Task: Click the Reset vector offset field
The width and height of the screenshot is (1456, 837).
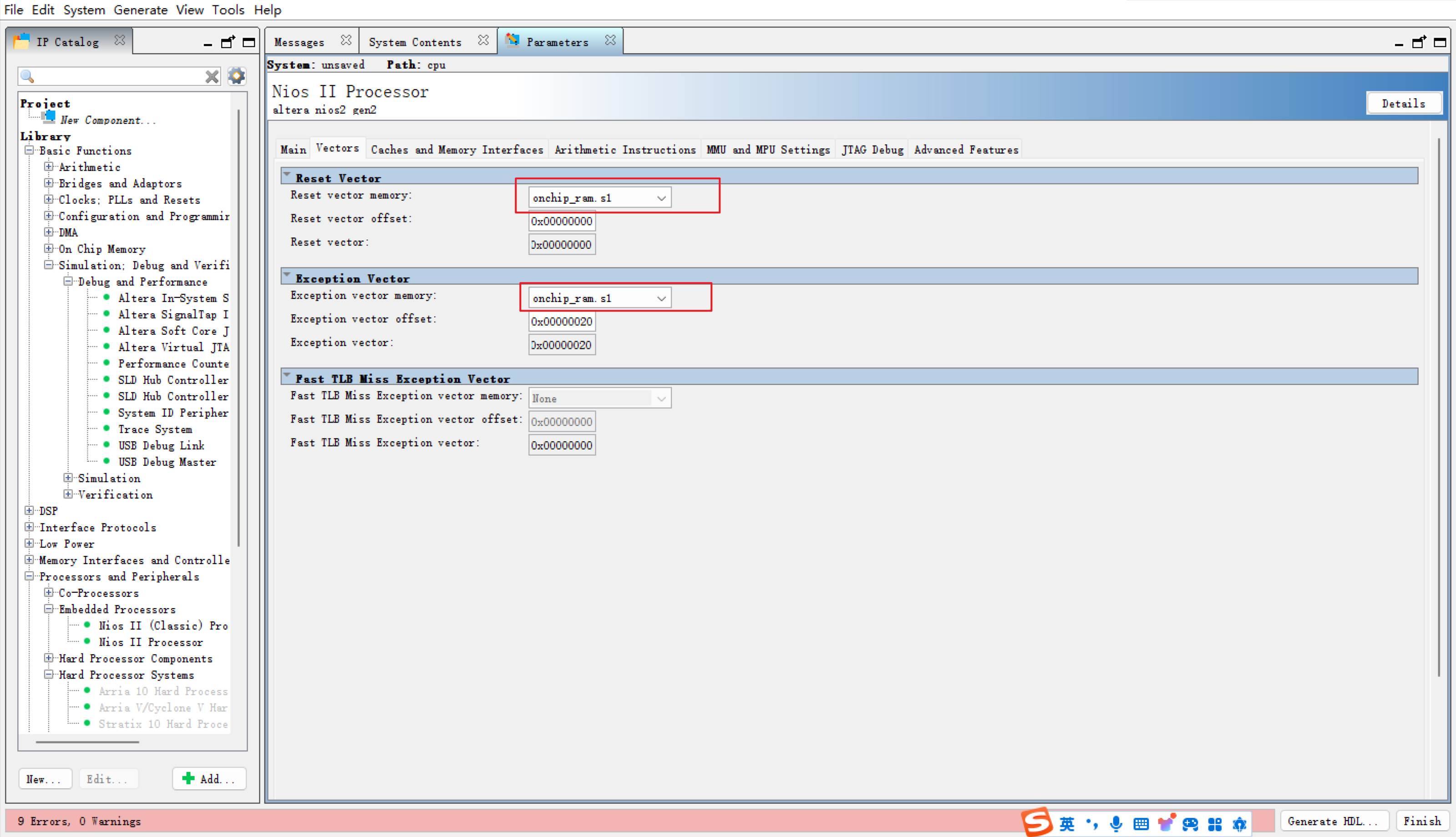Action: 562,222
